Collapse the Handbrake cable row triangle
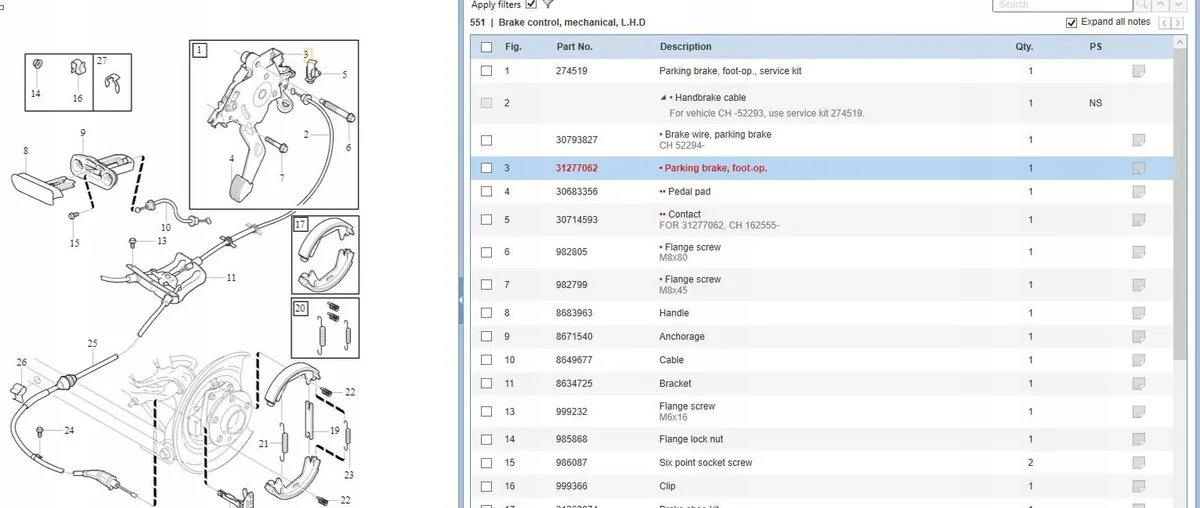The image size is (1200, 508). (x=664, y=98)
